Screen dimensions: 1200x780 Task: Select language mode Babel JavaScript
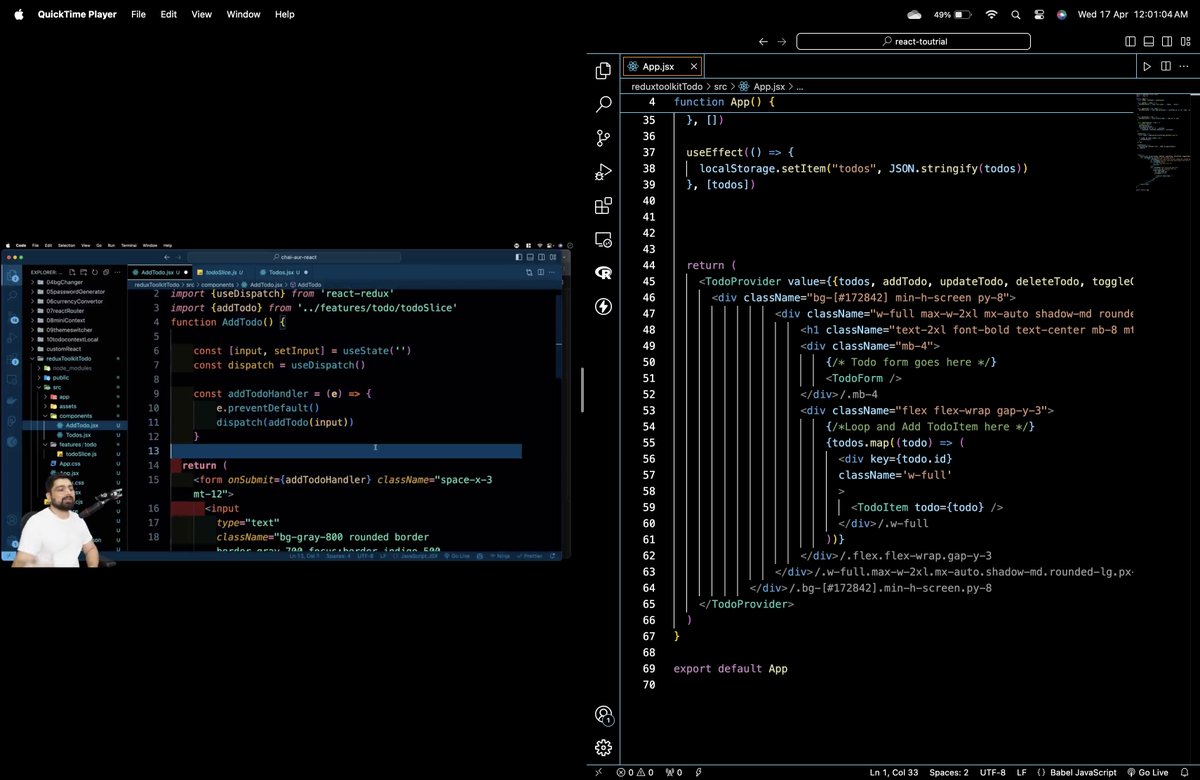(1076, 772)
